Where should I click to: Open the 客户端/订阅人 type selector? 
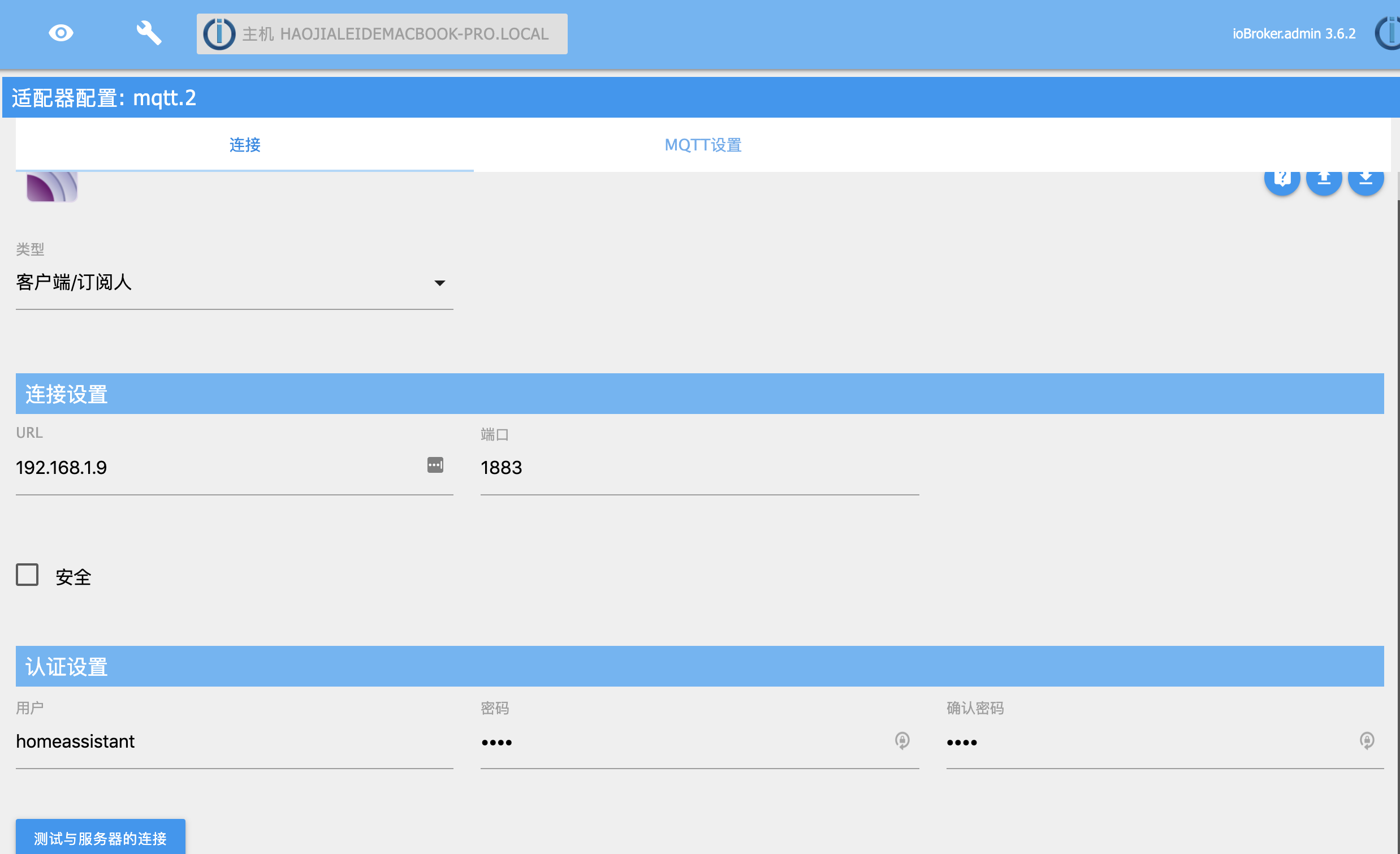(x=227, y=282)
